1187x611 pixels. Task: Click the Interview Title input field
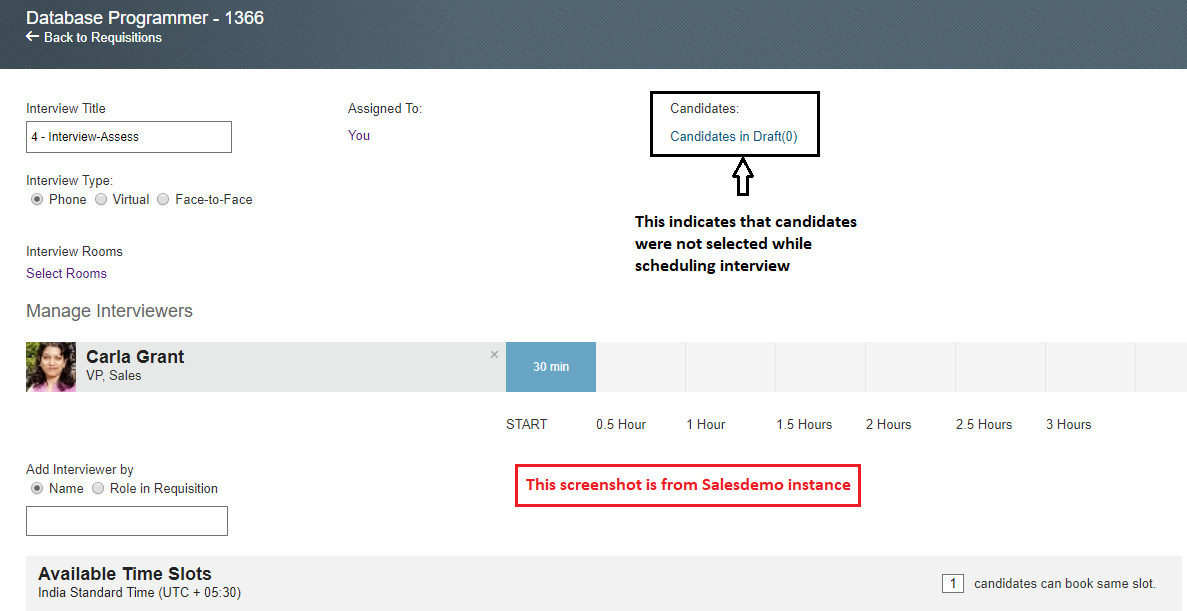[x=129, y=137]
